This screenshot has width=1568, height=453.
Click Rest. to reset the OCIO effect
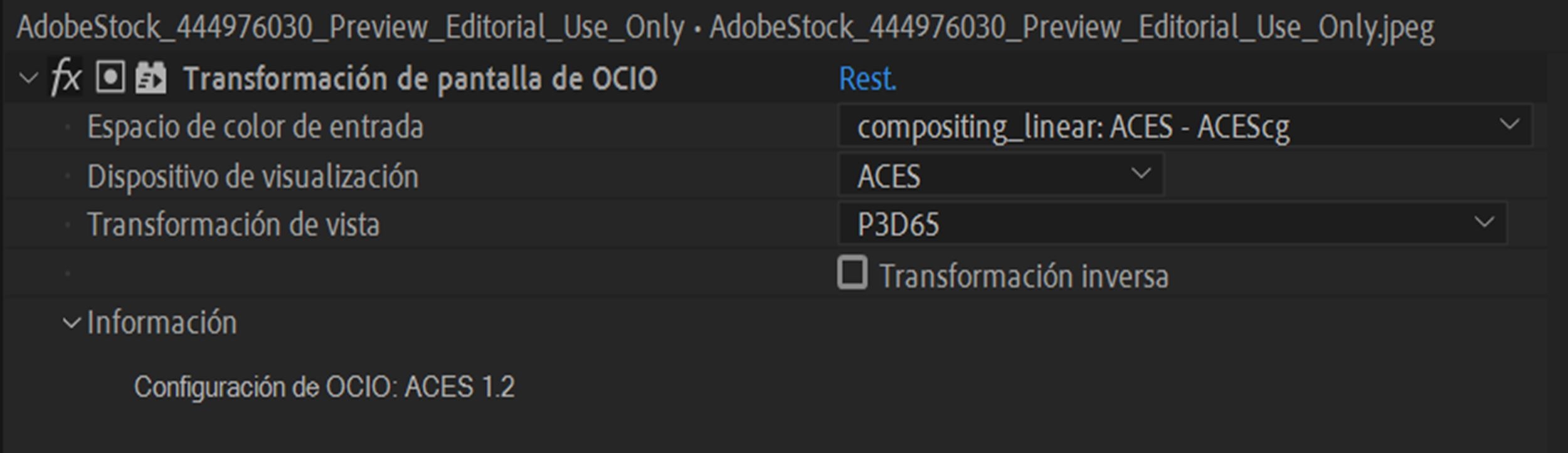[867, 78]
